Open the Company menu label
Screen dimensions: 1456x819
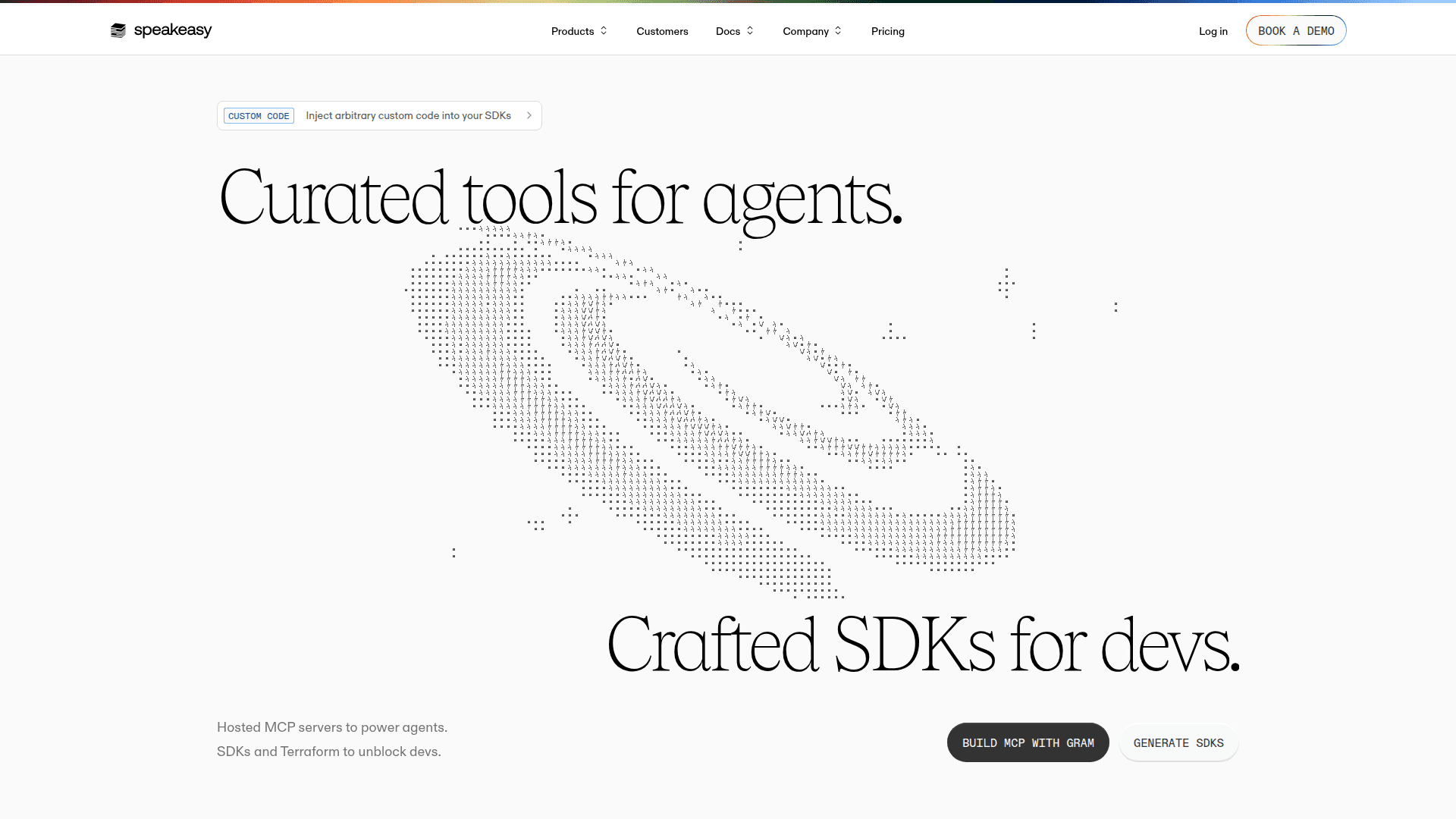pos(805,31)
